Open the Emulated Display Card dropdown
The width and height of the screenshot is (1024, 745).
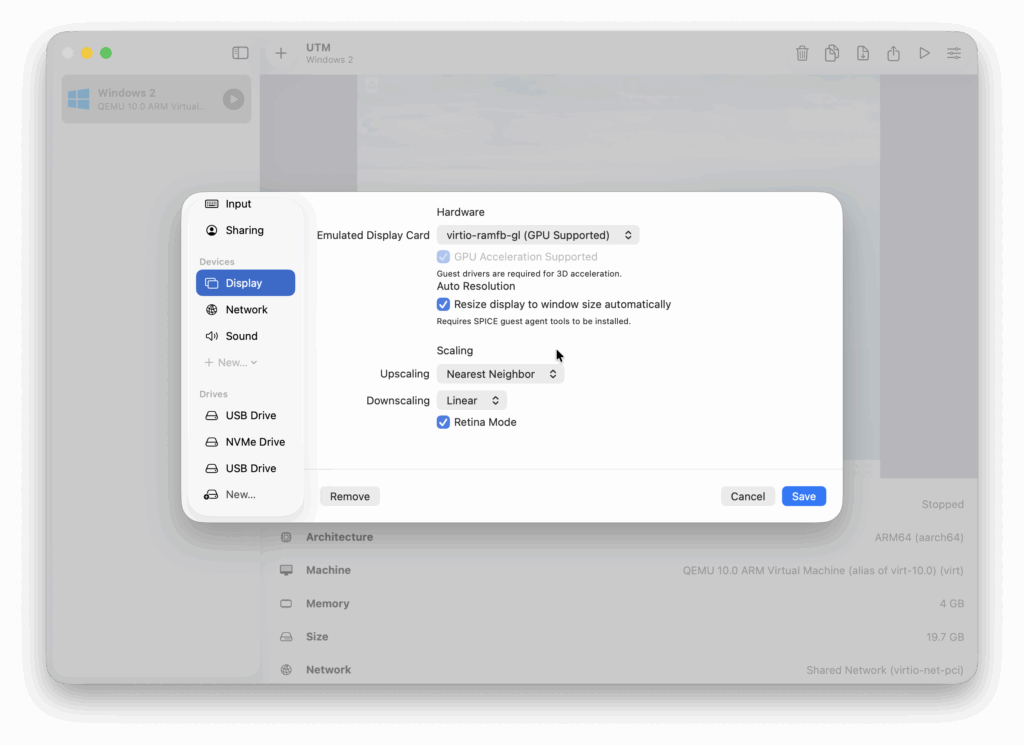pyautogui.click(x=538, y=235)
